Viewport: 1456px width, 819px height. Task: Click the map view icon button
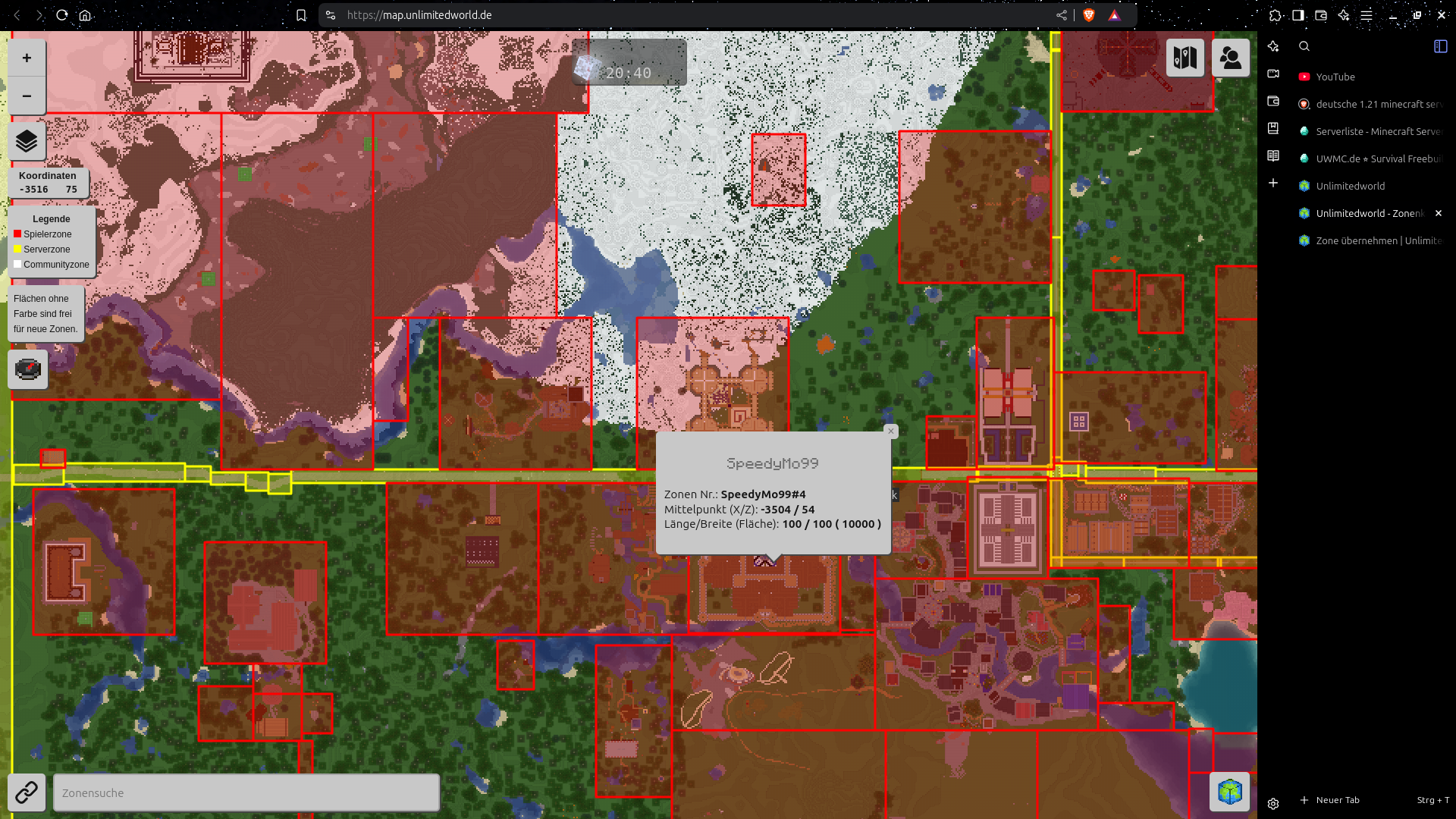1185,58
